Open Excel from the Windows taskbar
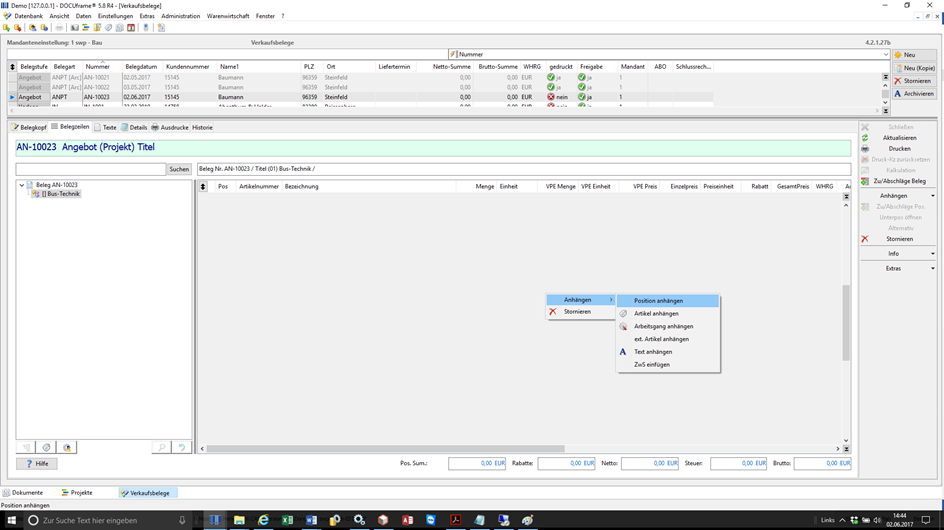The height and width of the screenshot is (530, 944). [x=287, y=520]
